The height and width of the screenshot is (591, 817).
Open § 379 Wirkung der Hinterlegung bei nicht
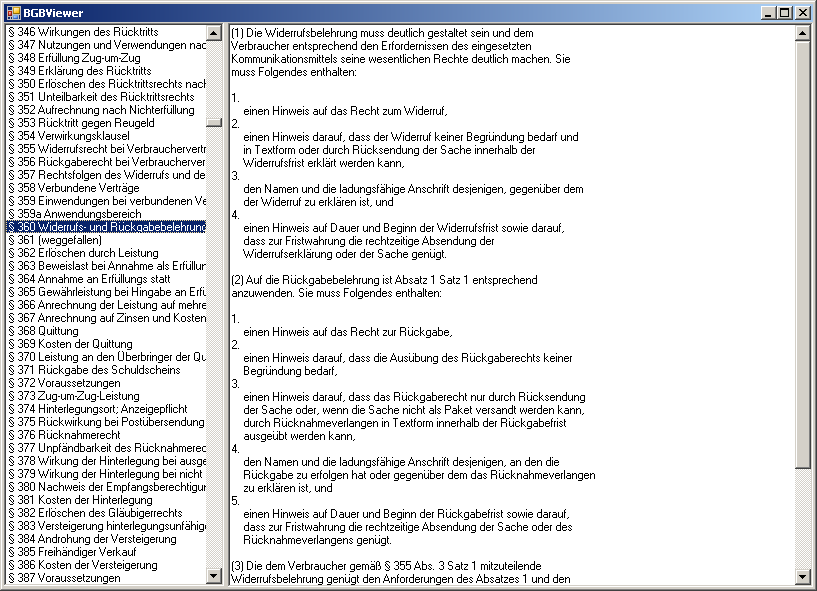(x=106, y=475)
